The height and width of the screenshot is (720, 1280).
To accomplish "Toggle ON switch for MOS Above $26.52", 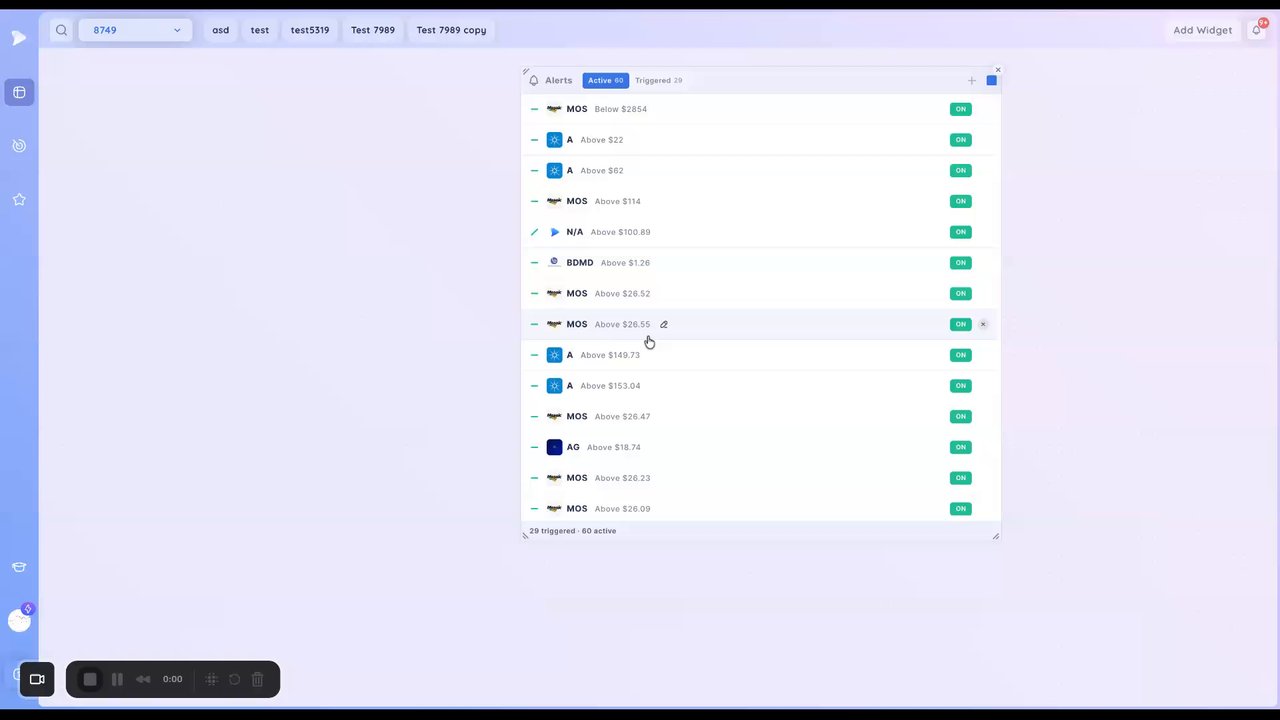I will (x=960, y=293).
